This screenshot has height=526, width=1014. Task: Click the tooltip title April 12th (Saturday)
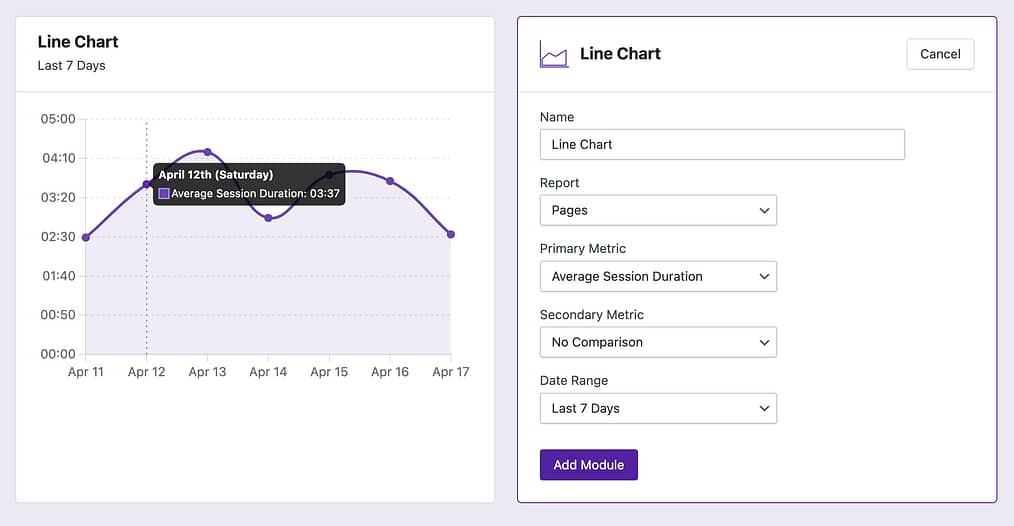point(216,175)
